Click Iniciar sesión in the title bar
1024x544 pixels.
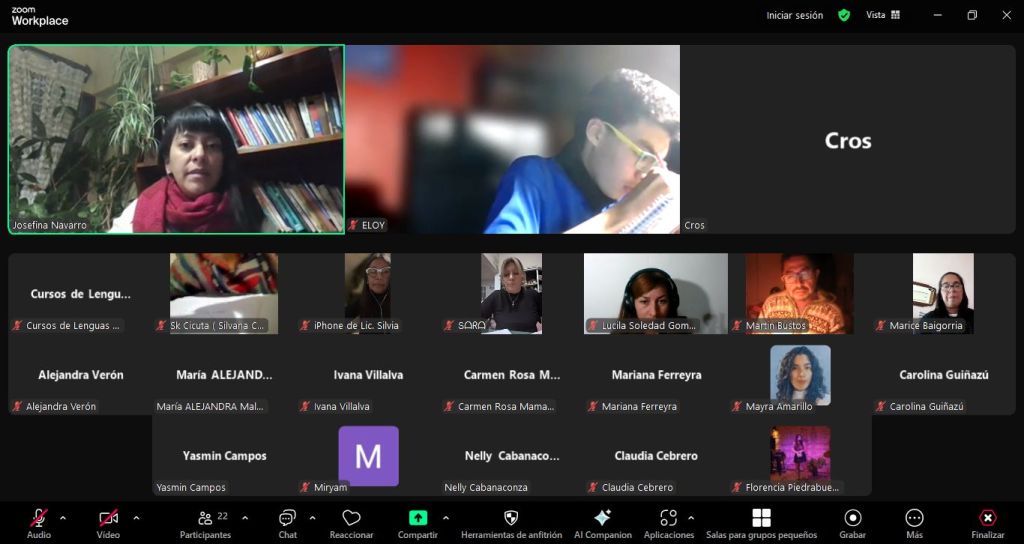tap(794, 15)
